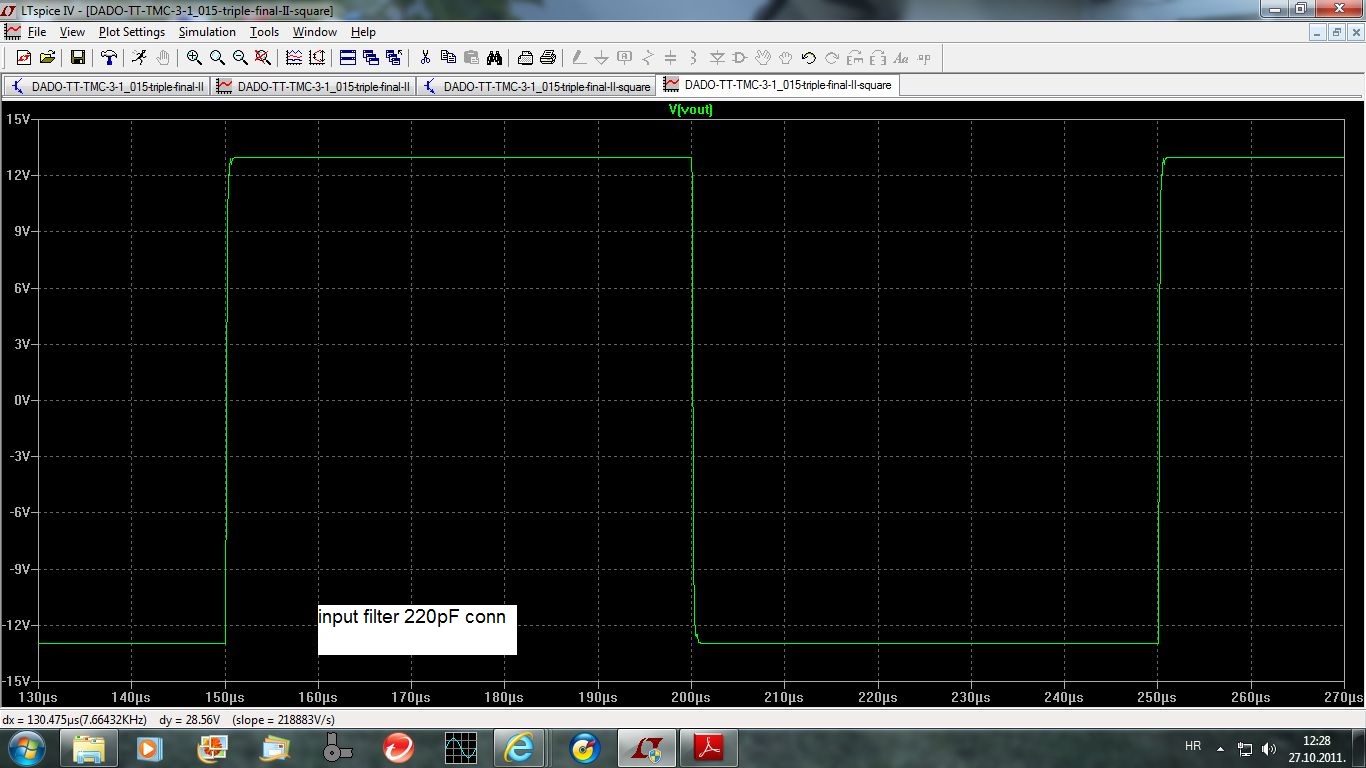Halt the simulation with the hand icon
This screenshot has height=768, width=1366.
(x=162, y=58)
